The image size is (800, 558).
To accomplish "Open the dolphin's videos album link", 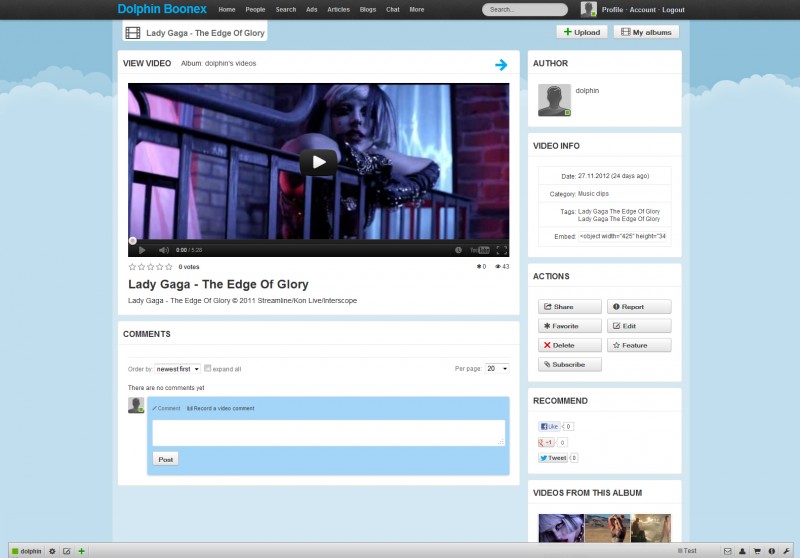I will (x=231, y=64).
